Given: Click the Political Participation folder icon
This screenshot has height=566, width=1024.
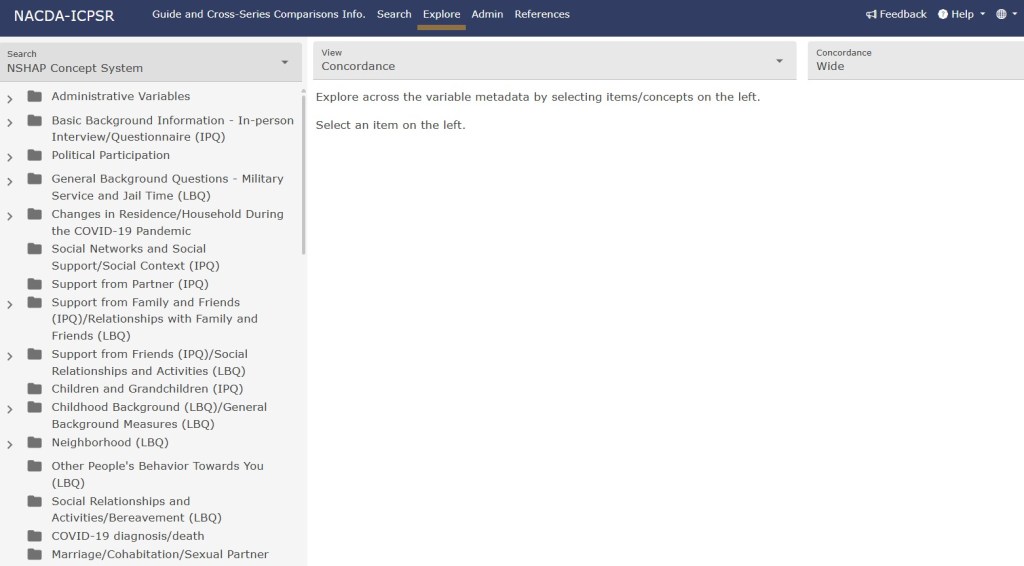Looking at the screenshot, I should (x=35, y=155).
